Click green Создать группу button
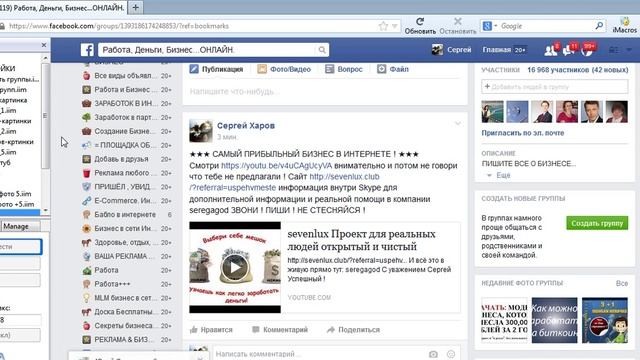Viewport: 640px width, 360px height. point(597,223)
